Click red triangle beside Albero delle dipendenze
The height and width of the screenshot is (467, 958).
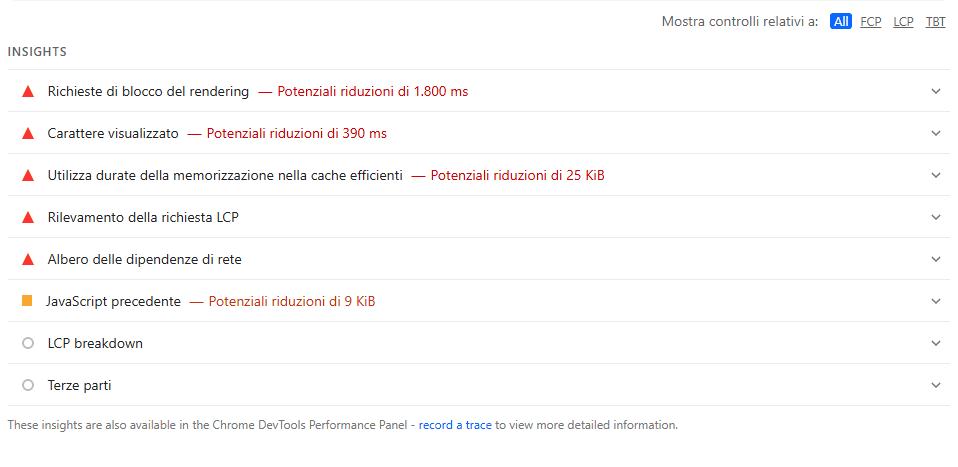coord(28,259)
